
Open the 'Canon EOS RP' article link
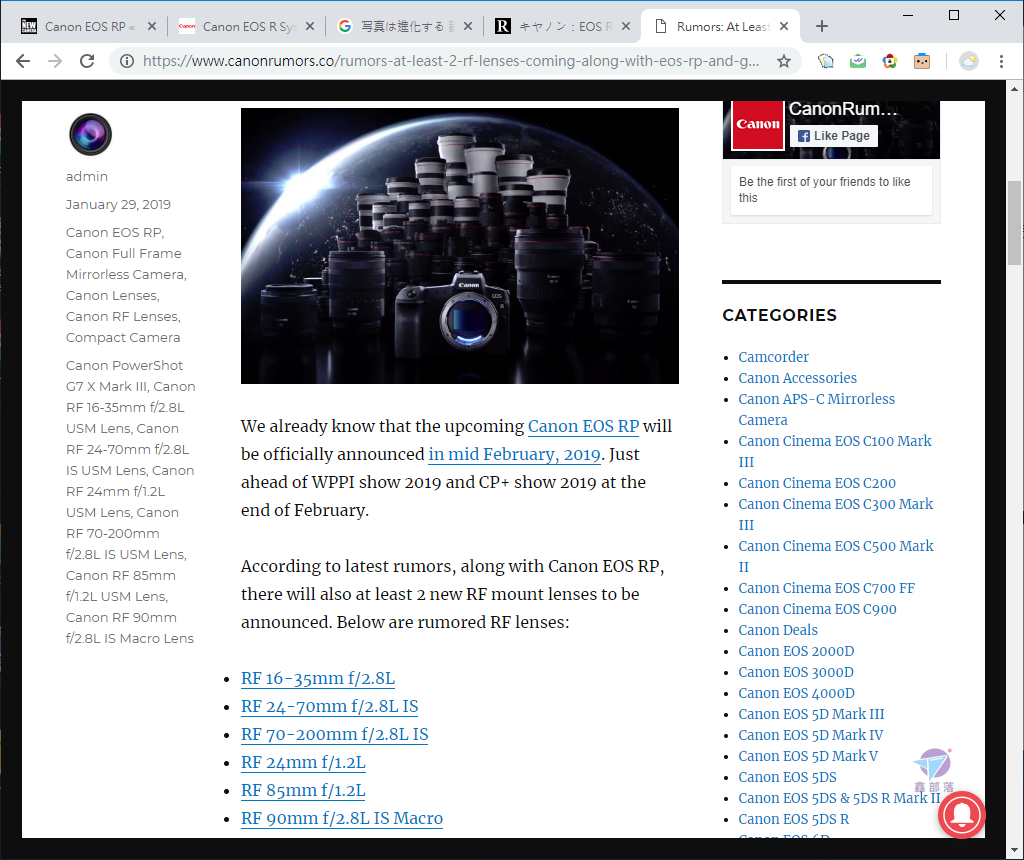coord(583,426)
